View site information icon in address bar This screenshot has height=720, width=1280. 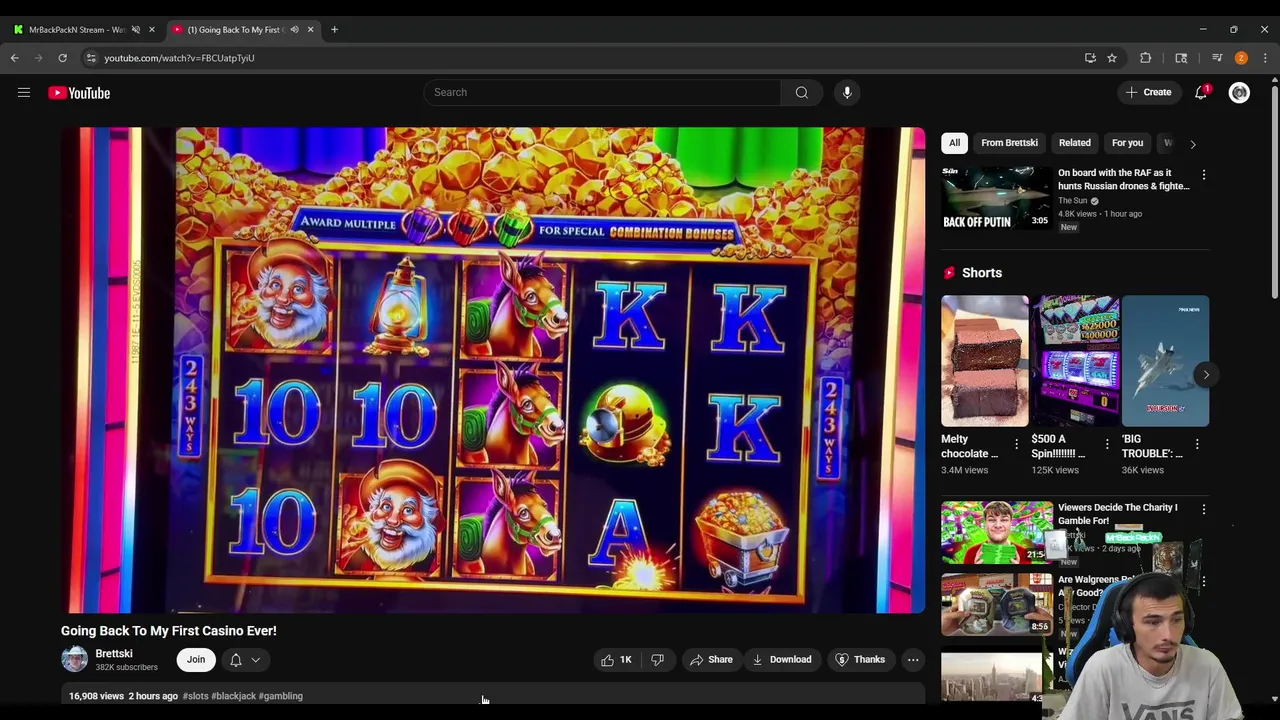[x=91, y=58]
